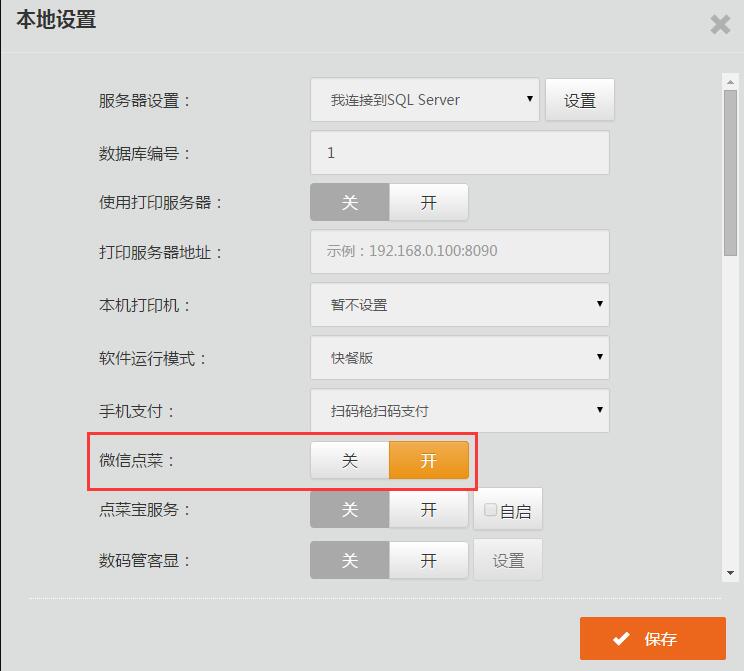The width and height of the screenshot is (744, 671).
Task: Click the 数据库编号 input field
Action: coord(459,153)
